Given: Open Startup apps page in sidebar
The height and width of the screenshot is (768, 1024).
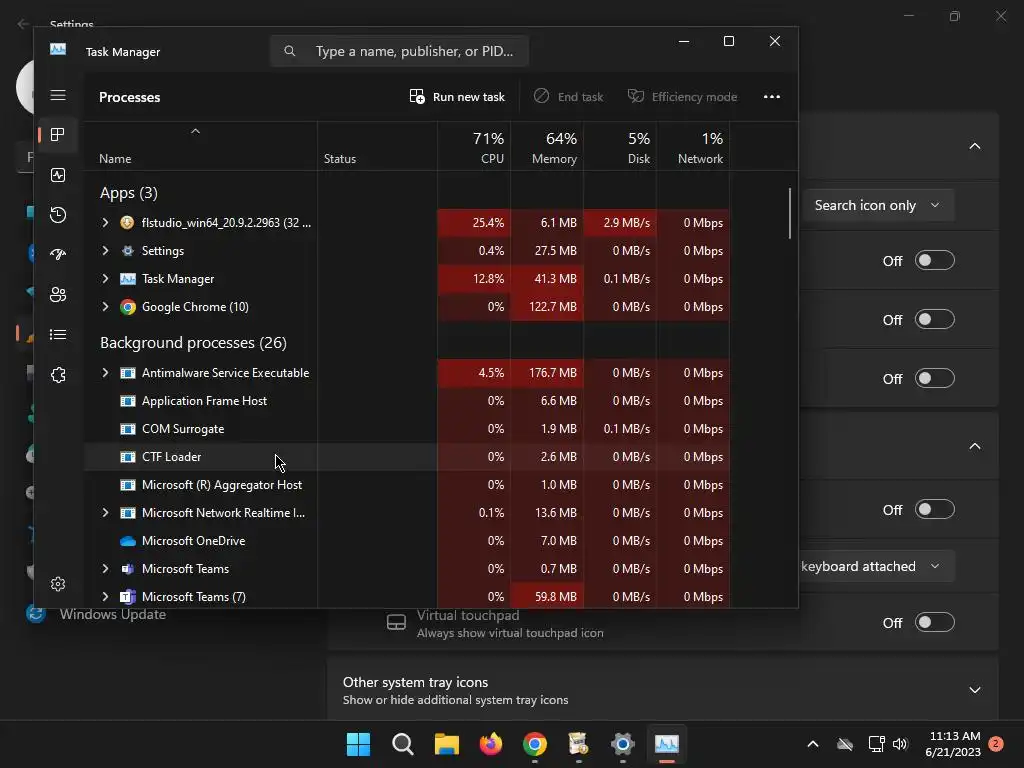Looking at the screenshot, I should click(58, 255).
